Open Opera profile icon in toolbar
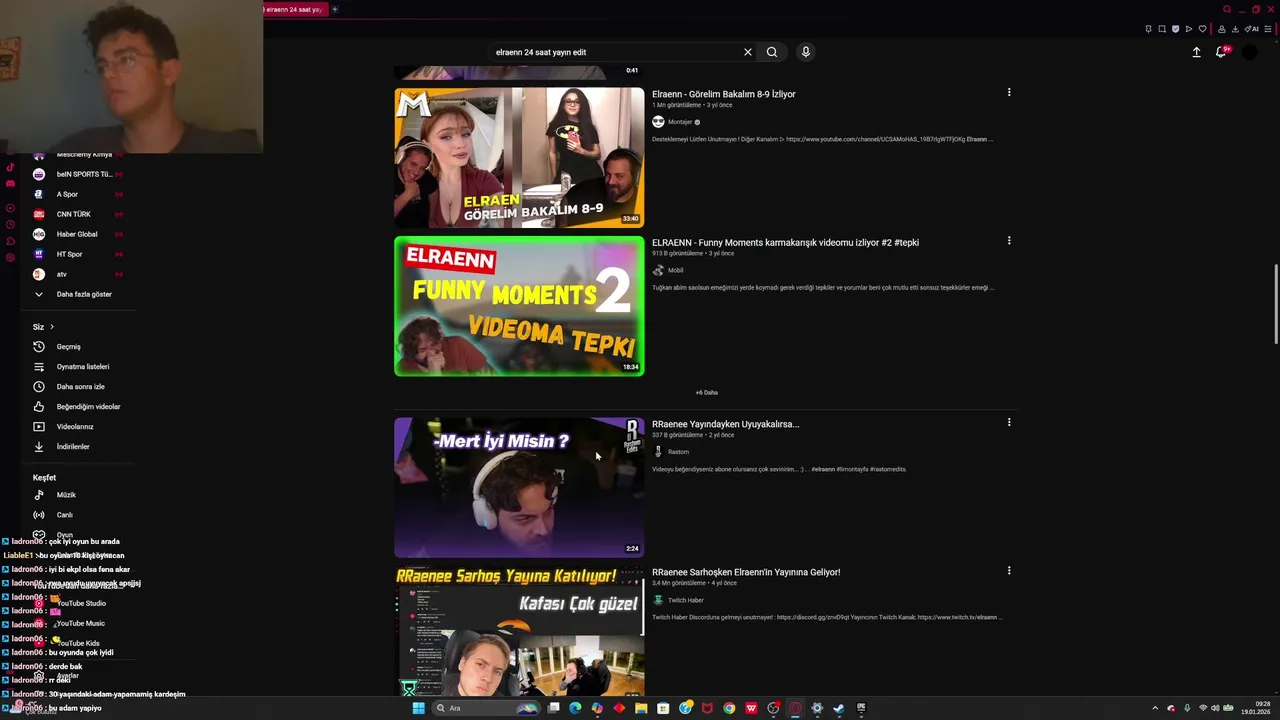 coord(1222,29)
